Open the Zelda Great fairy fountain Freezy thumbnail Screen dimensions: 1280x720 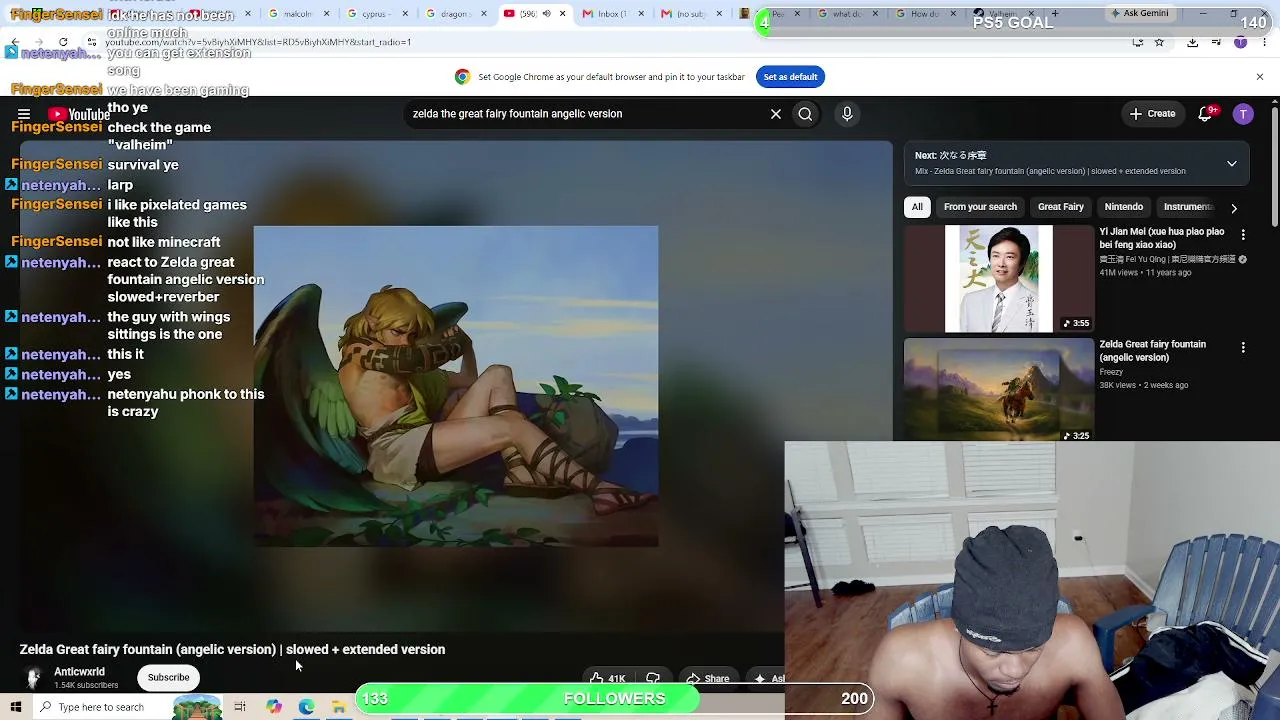(999, 389)
